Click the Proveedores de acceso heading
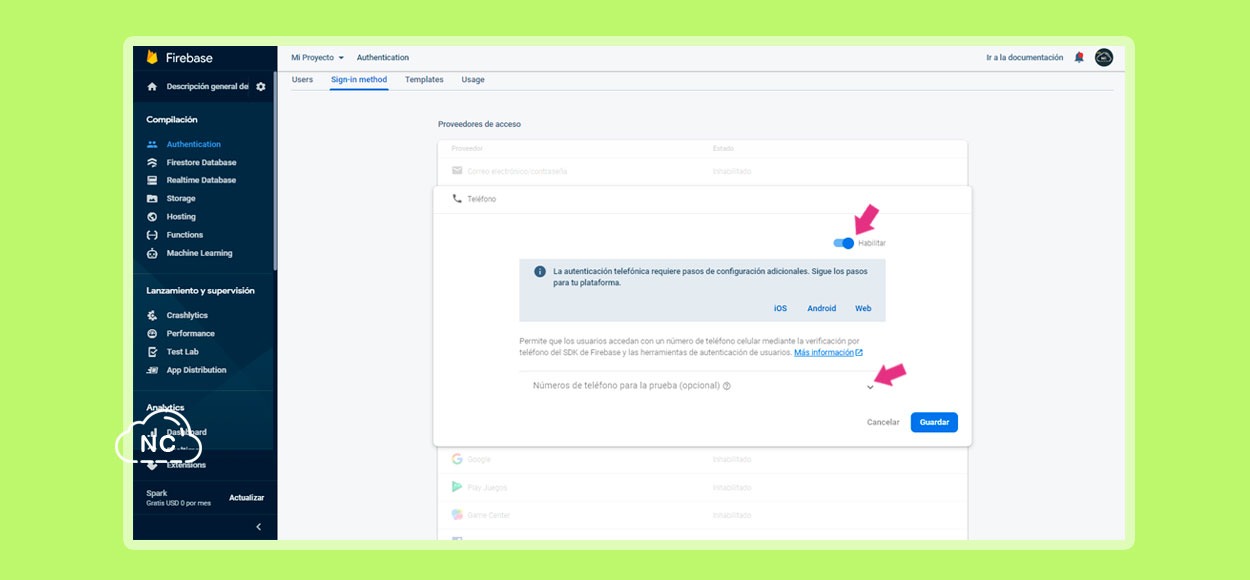Screen dimensions: 1250x580 click(479, 124)
